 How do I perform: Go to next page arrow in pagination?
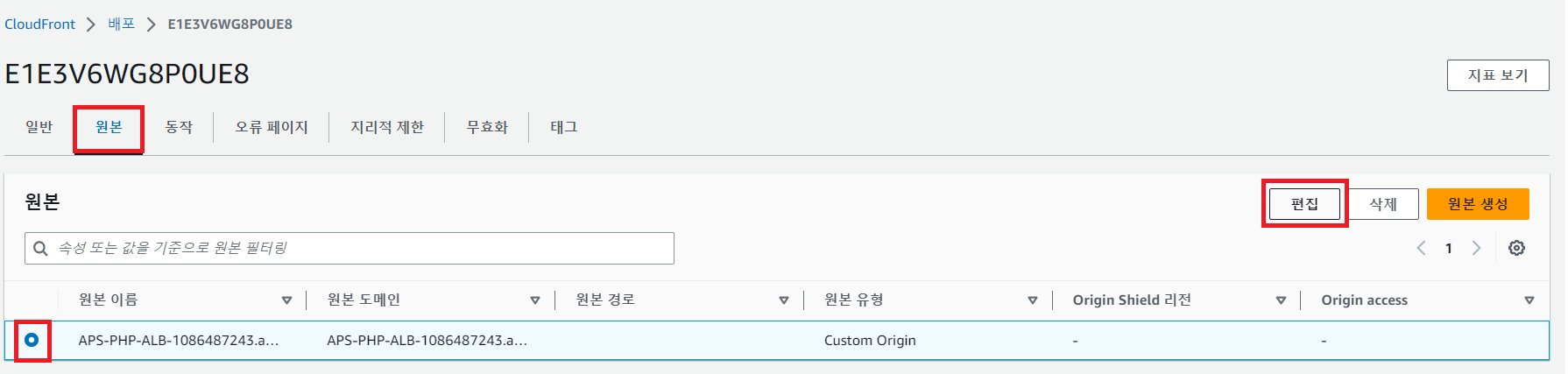(1476, 248)
